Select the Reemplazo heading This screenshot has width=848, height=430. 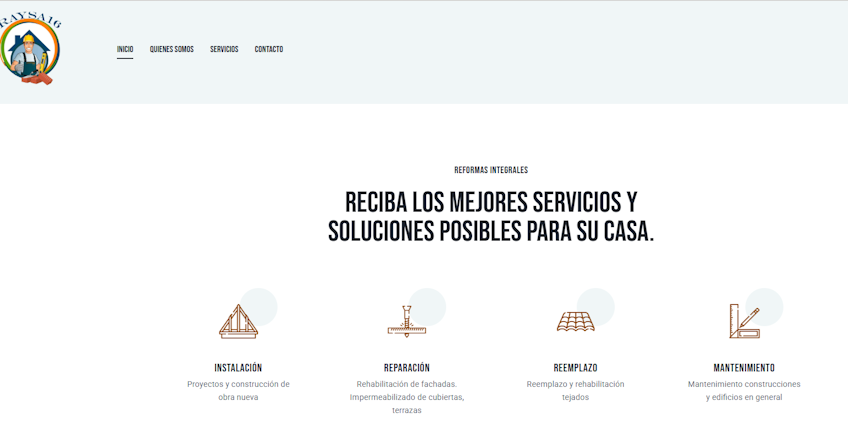coord(575,368)
